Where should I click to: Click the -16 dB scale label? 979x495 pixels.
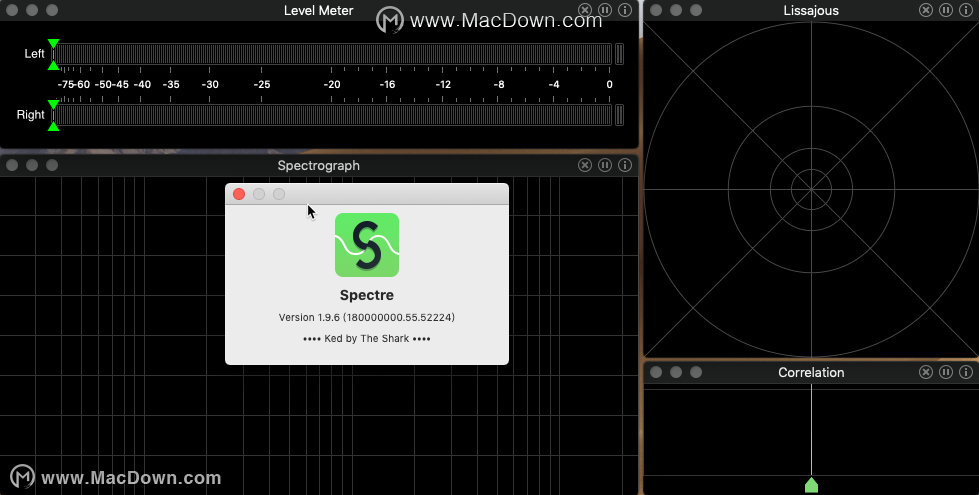[387, 84]
